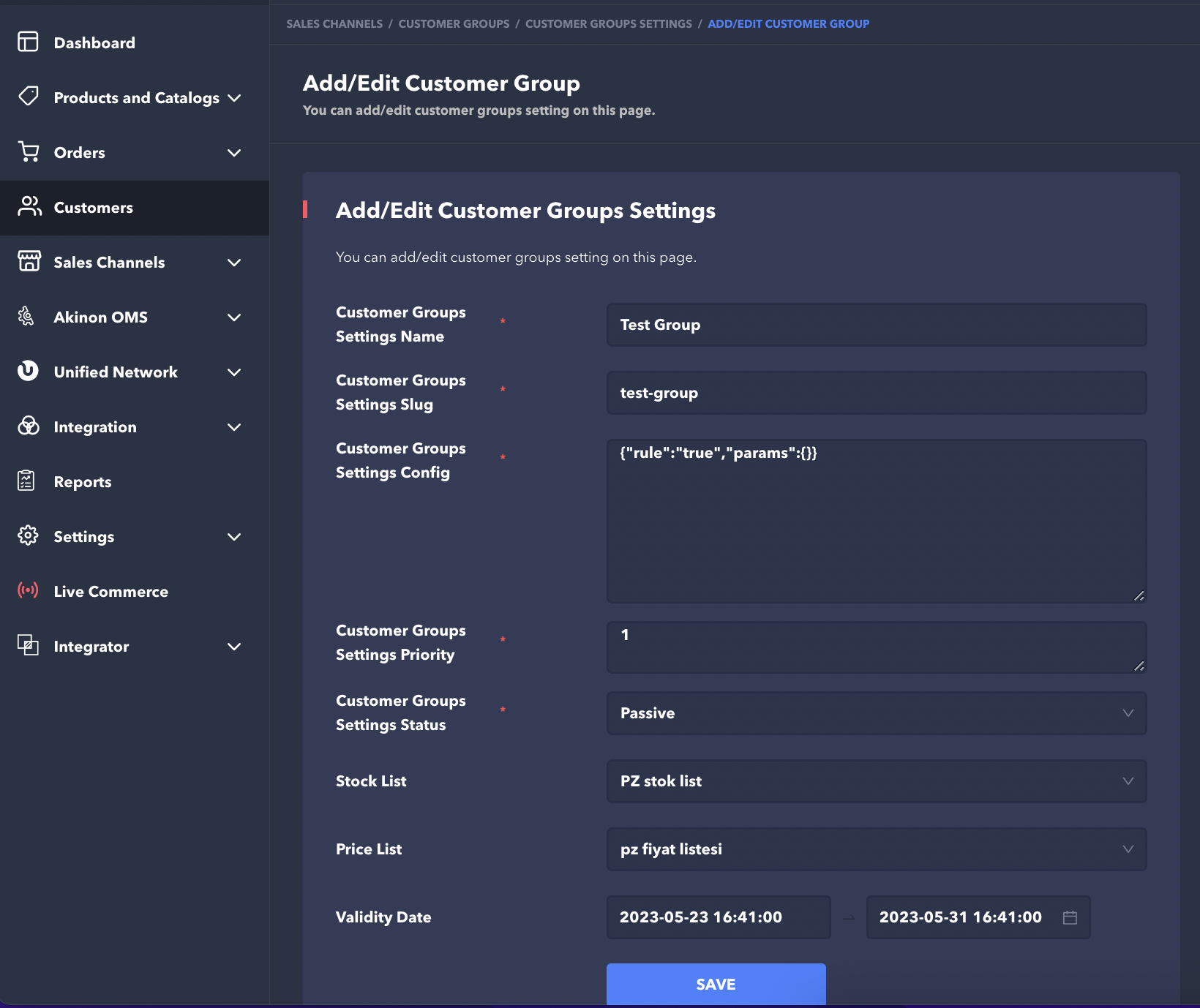This screenshot has width=1200, height=1008.
Task: Click the validity start date field
Action: [718, 917]
